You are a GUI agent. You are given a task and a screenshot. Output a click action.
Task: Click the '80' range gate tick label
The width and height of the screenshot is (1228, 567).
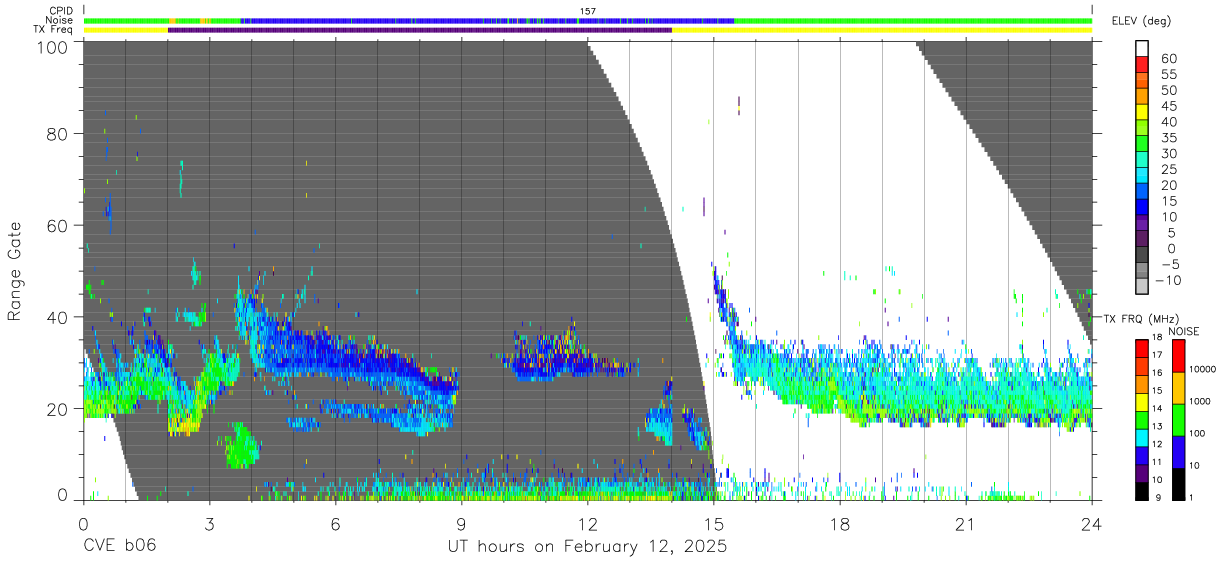click(59, 134)
